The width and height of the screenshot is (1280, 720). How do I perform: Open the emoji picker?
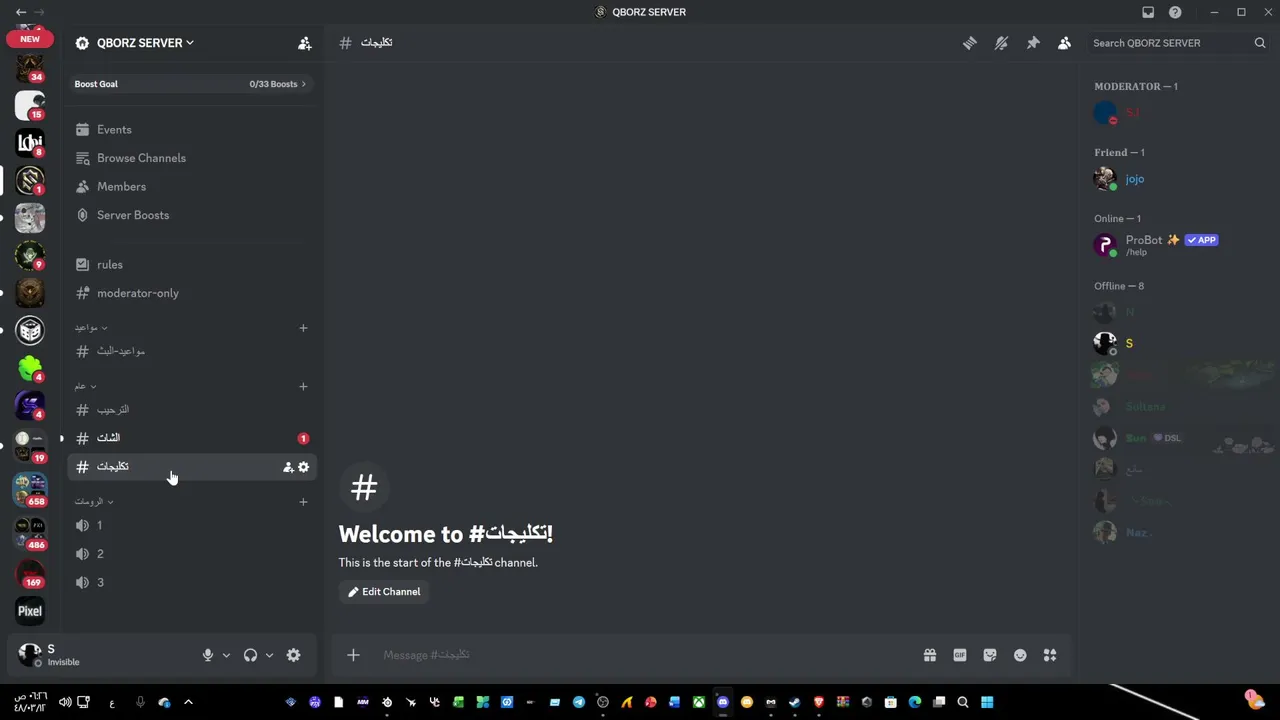pyautogui.click(x=1020, y=655)
